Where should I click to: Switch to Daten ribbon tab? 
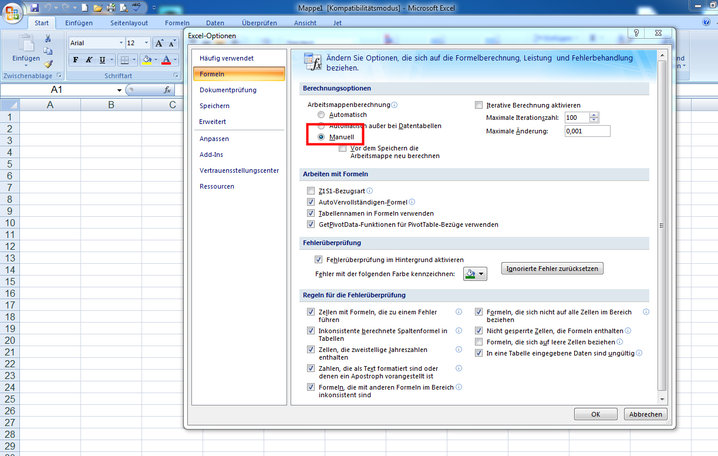pos(215,23)
